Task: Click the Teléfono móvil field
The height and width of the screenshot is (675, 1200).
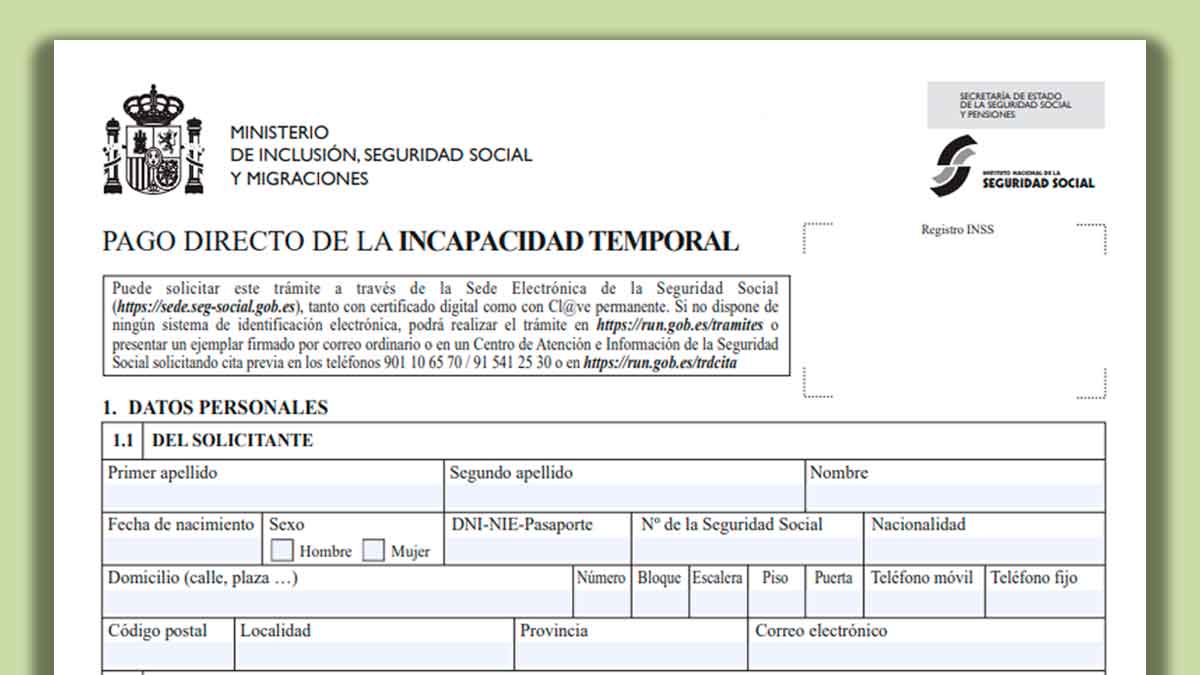Action: 924,602
